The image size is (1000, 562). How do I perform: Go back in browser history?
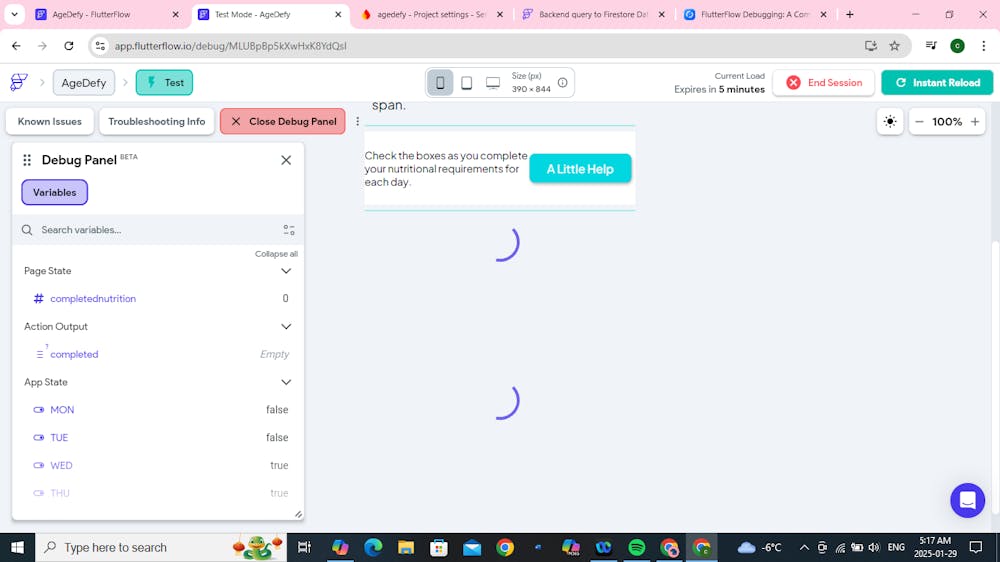tap(17, 46)
